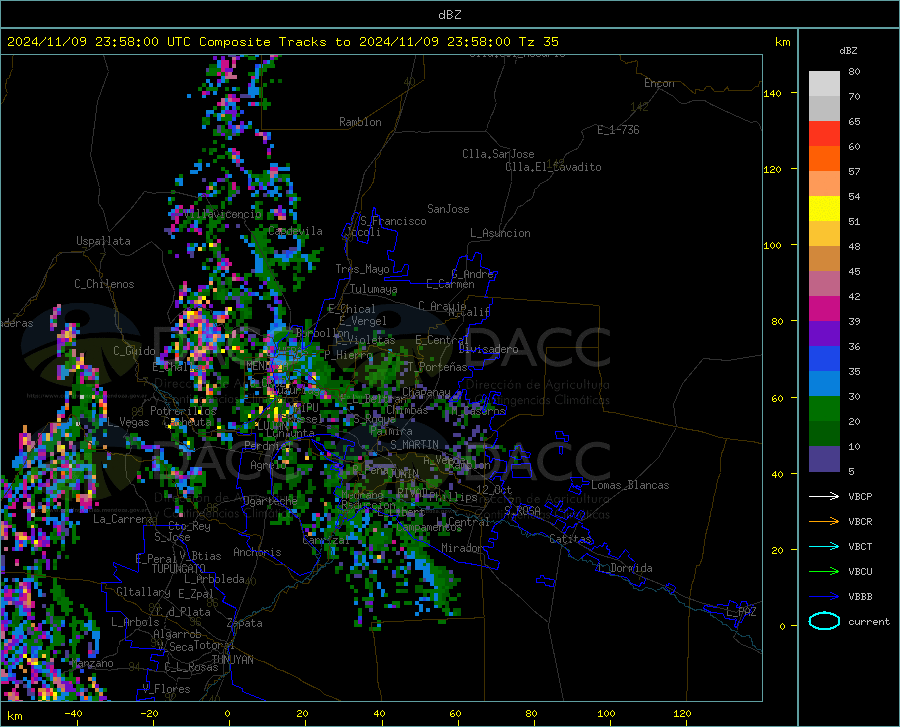Click the L_Vegas map label
This screenshot has width=900, height=727.
128,422
